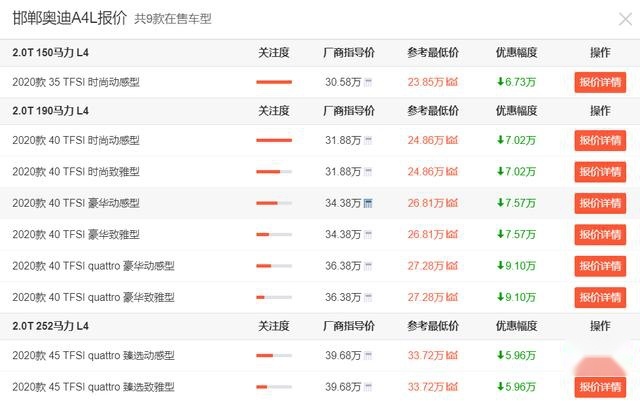Open 2020款 45 TFSI quattro 臻选致雅型 link
Viewport: 640px width, 401px height.
click(x=93, y=387)
